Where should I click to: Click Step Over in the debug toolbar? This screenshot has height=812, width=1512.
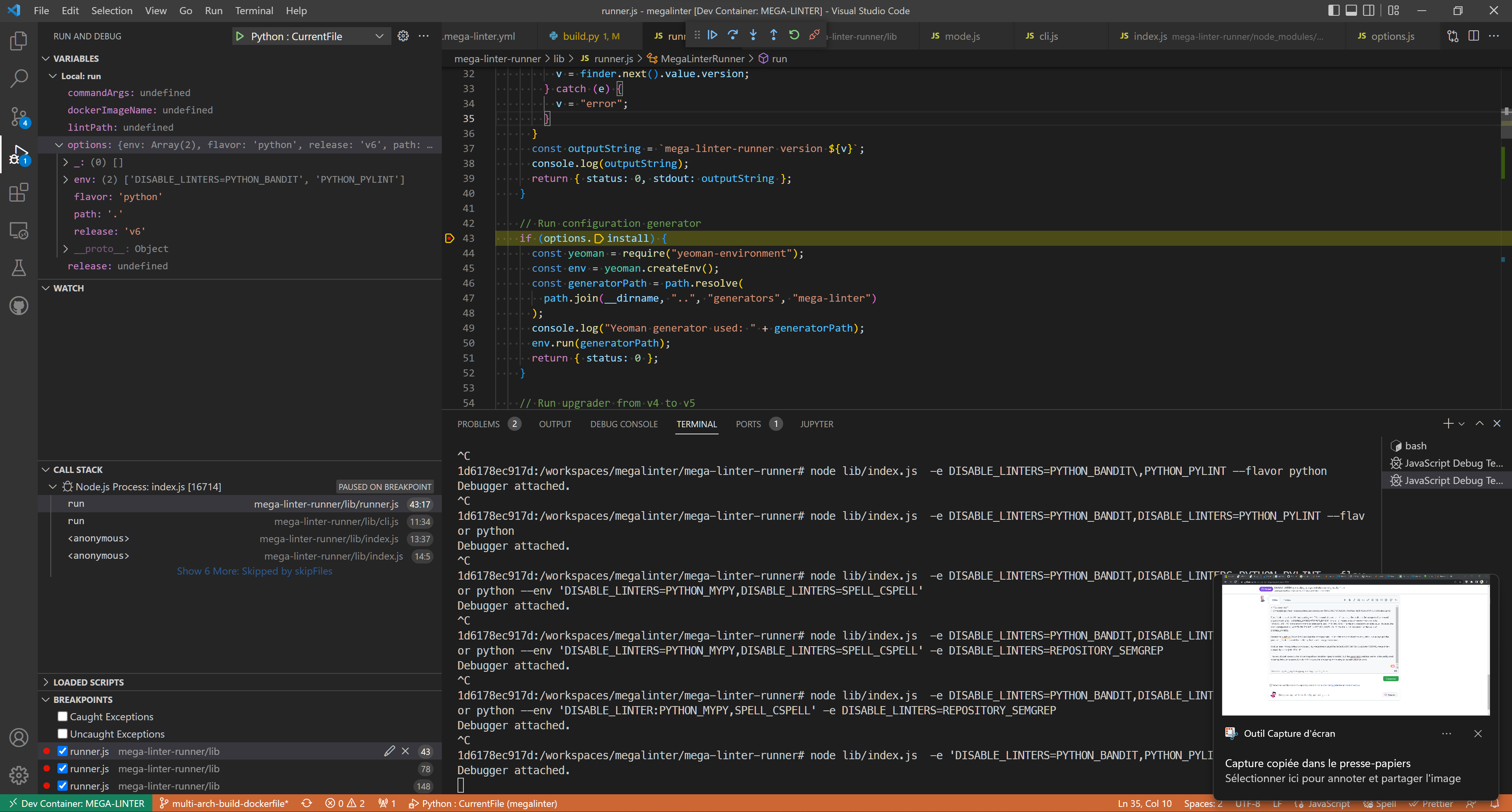(x=732, y=35)
